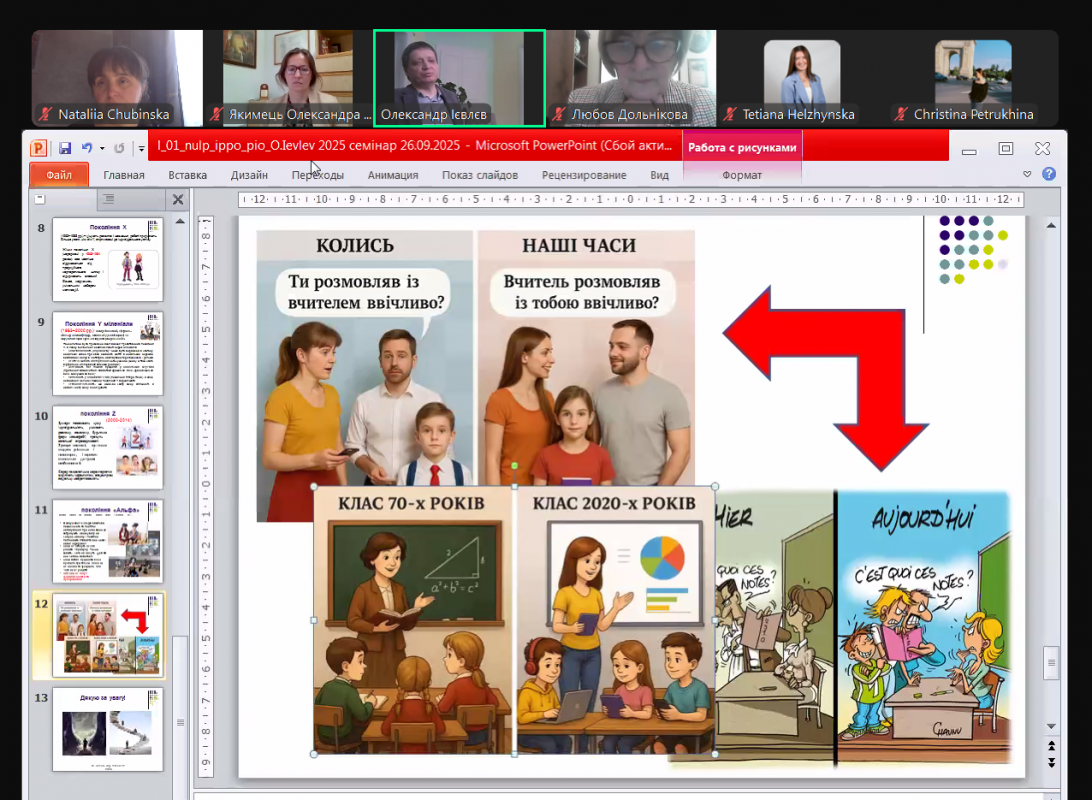The height and width of the screenshot is (800, 1092).
Task: Click the Файл button
Action: (x=58, y=175)
